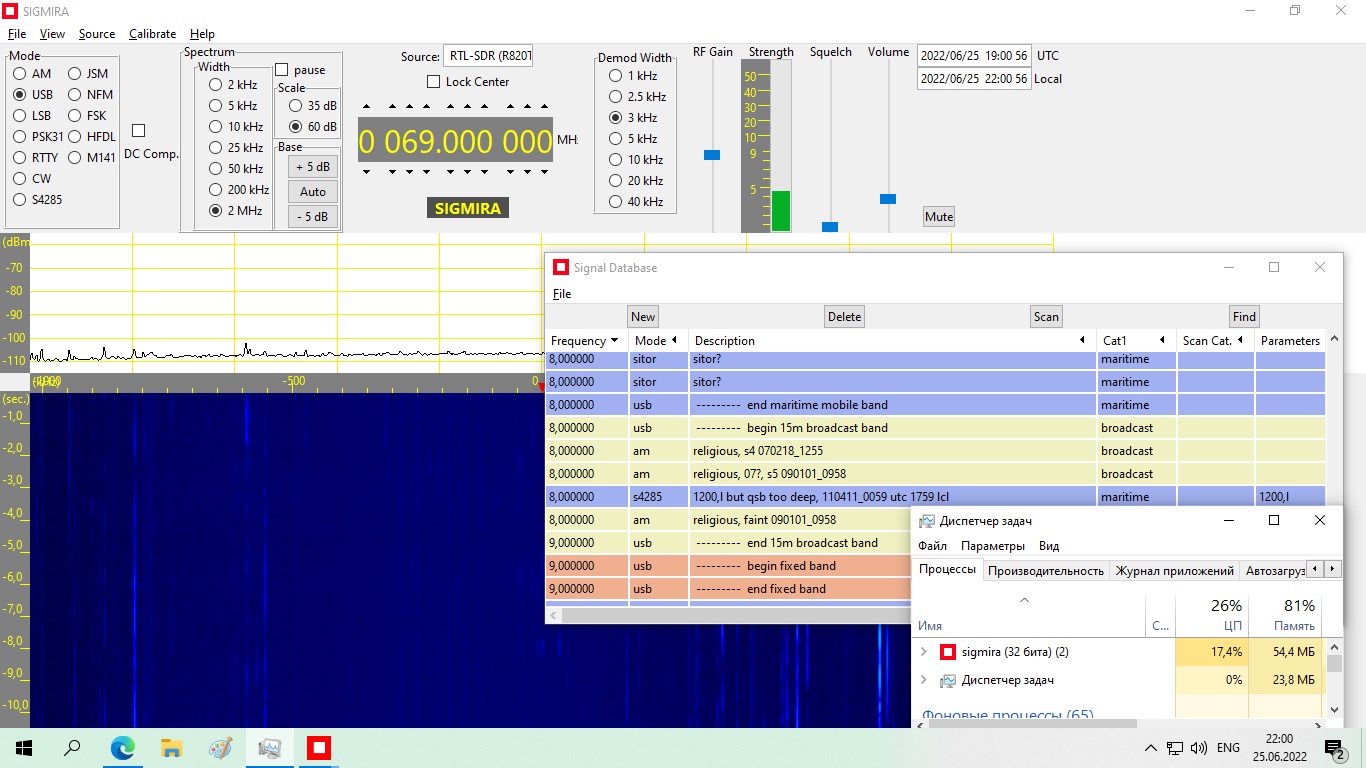Open Windows Start menu
The height and width of the screenshot is (768, 1366).
[24, 748]
